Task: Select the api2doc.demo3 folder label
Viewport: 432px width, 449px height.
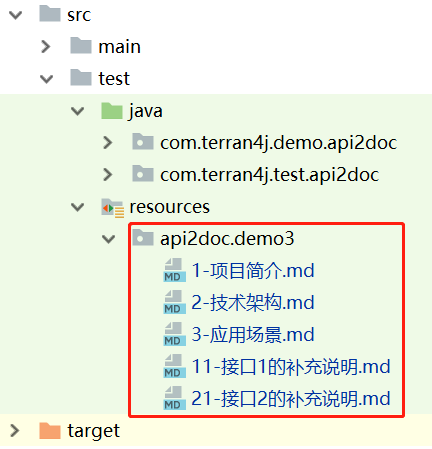Action: [x=227, y=239]
